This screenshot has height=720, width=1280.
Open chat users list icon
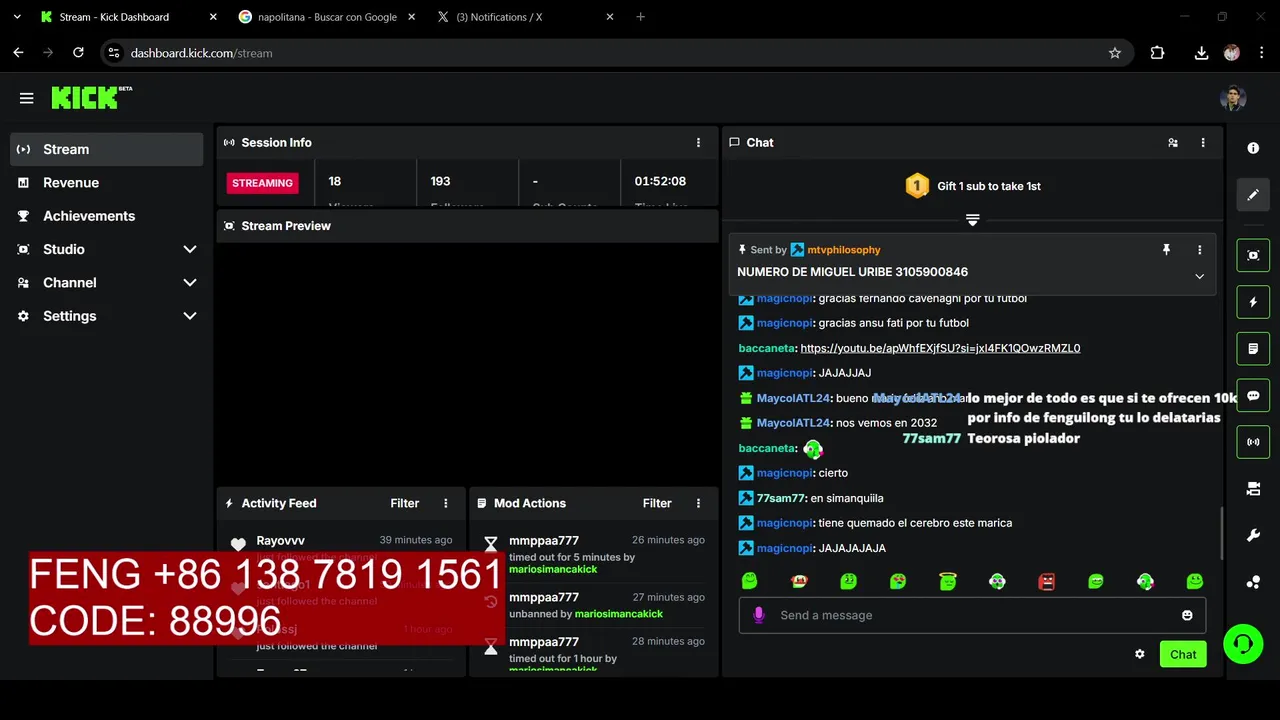pyautogui.click(x=1173, y=143)
